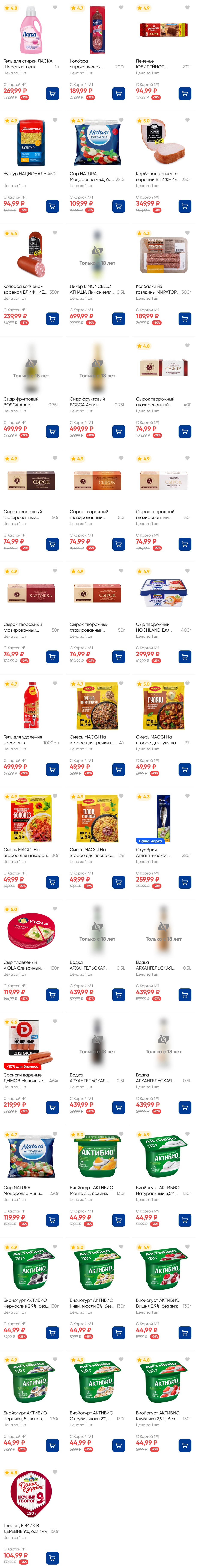Viewport: 221px width, 1568px height.
Task: Add Tiret drain gel to cart
Action: [52, 769]
